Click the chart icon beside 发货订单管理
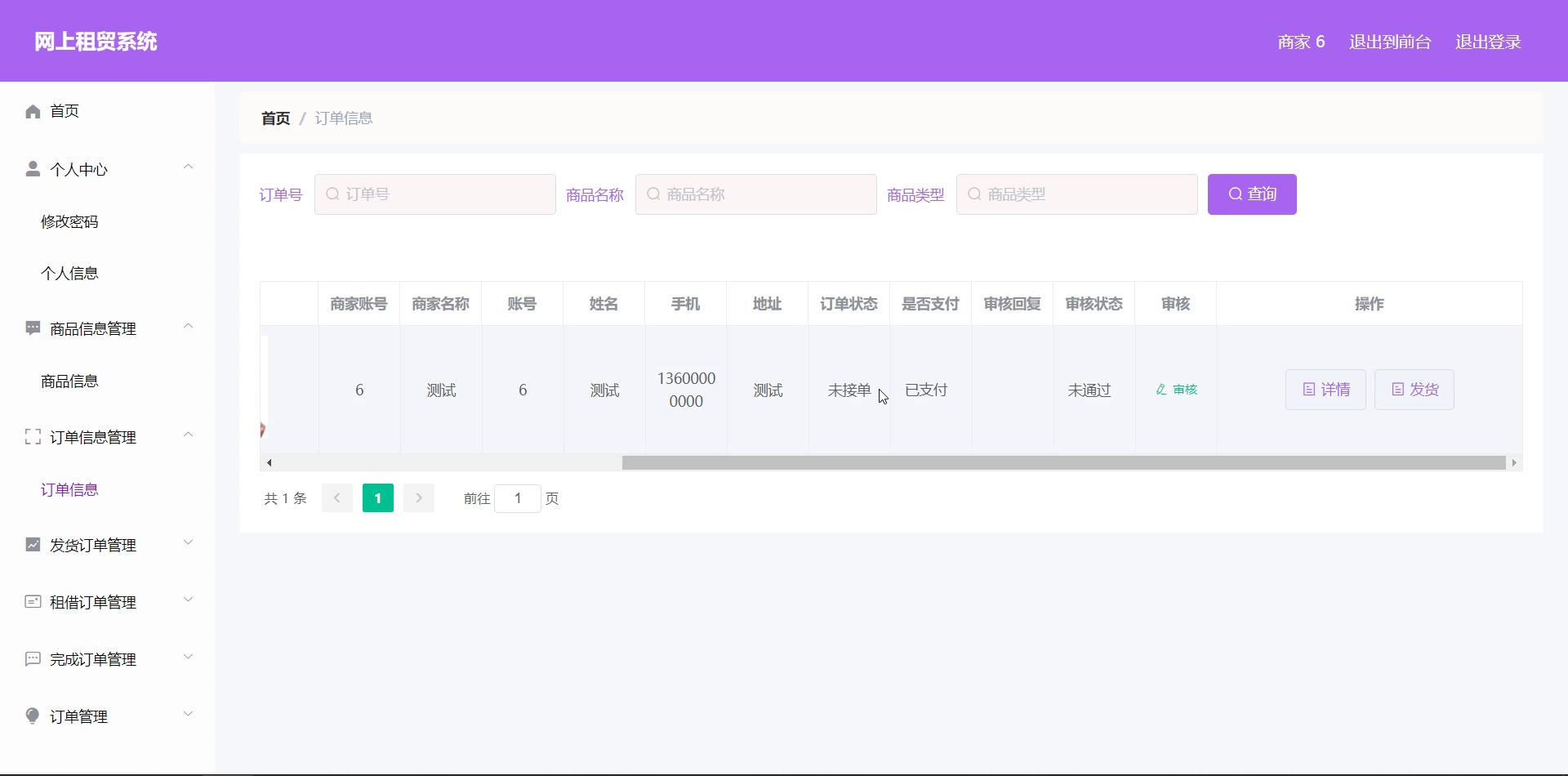 (33, 545)
